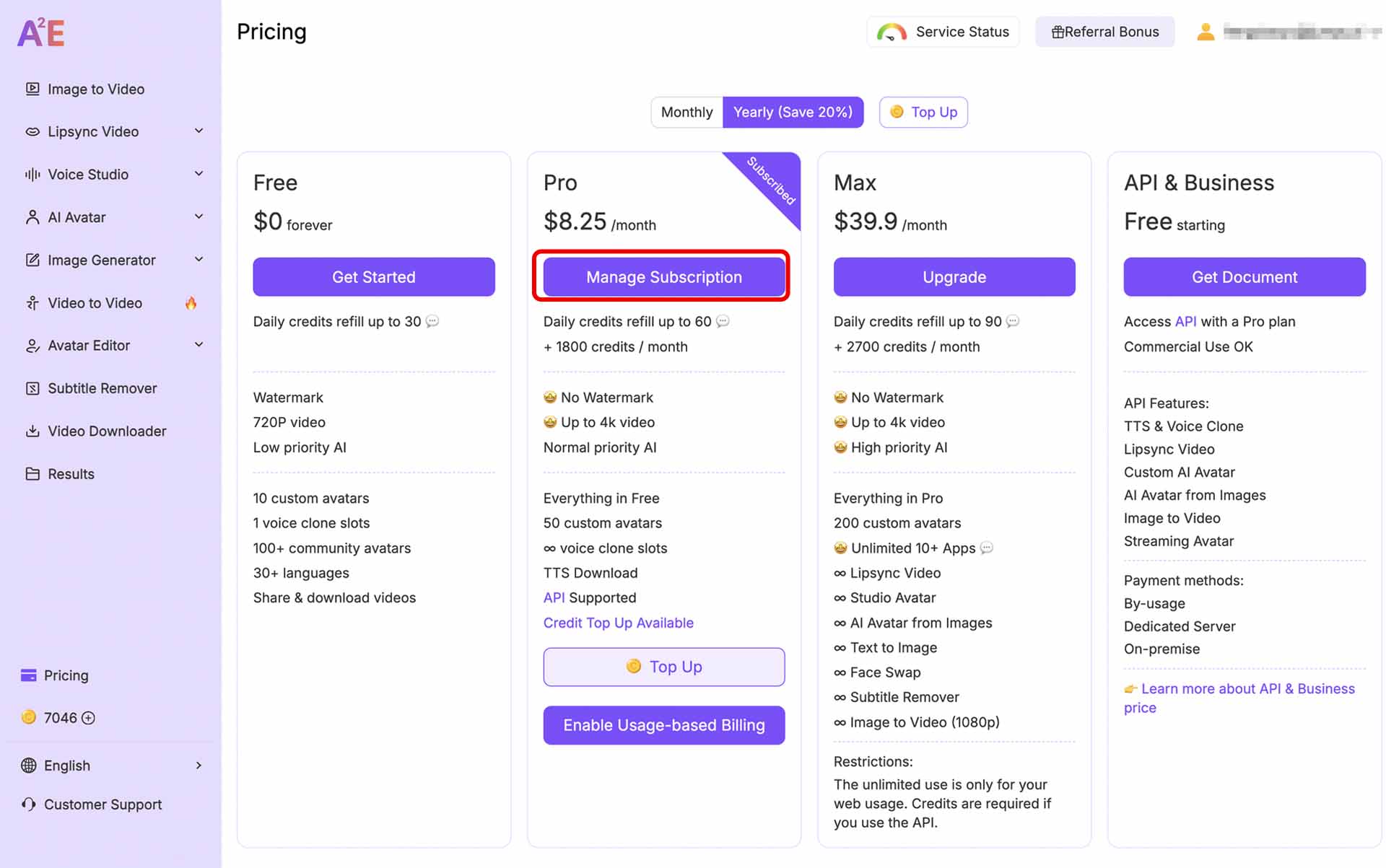Image resolution: width=1386 pixels, height=868 pixels.
Task: Select Yearly (Save 20%) billing option
Action: tap(793, 112)
